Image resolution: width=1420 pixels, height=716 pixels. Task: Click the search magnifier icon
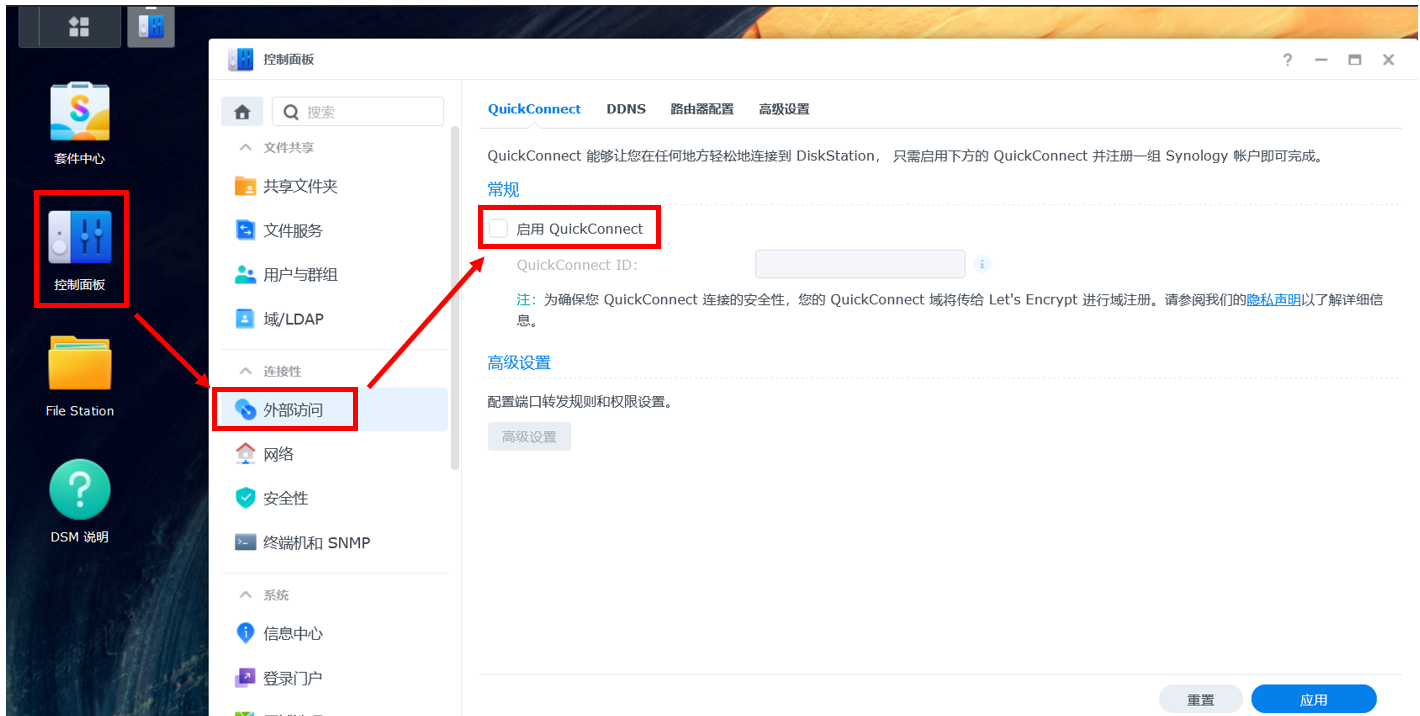(291, 112)
